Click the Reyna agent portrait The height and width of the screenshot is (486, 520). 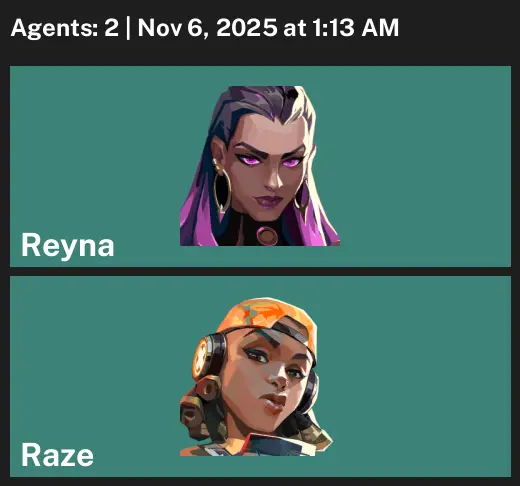point(260,166)
